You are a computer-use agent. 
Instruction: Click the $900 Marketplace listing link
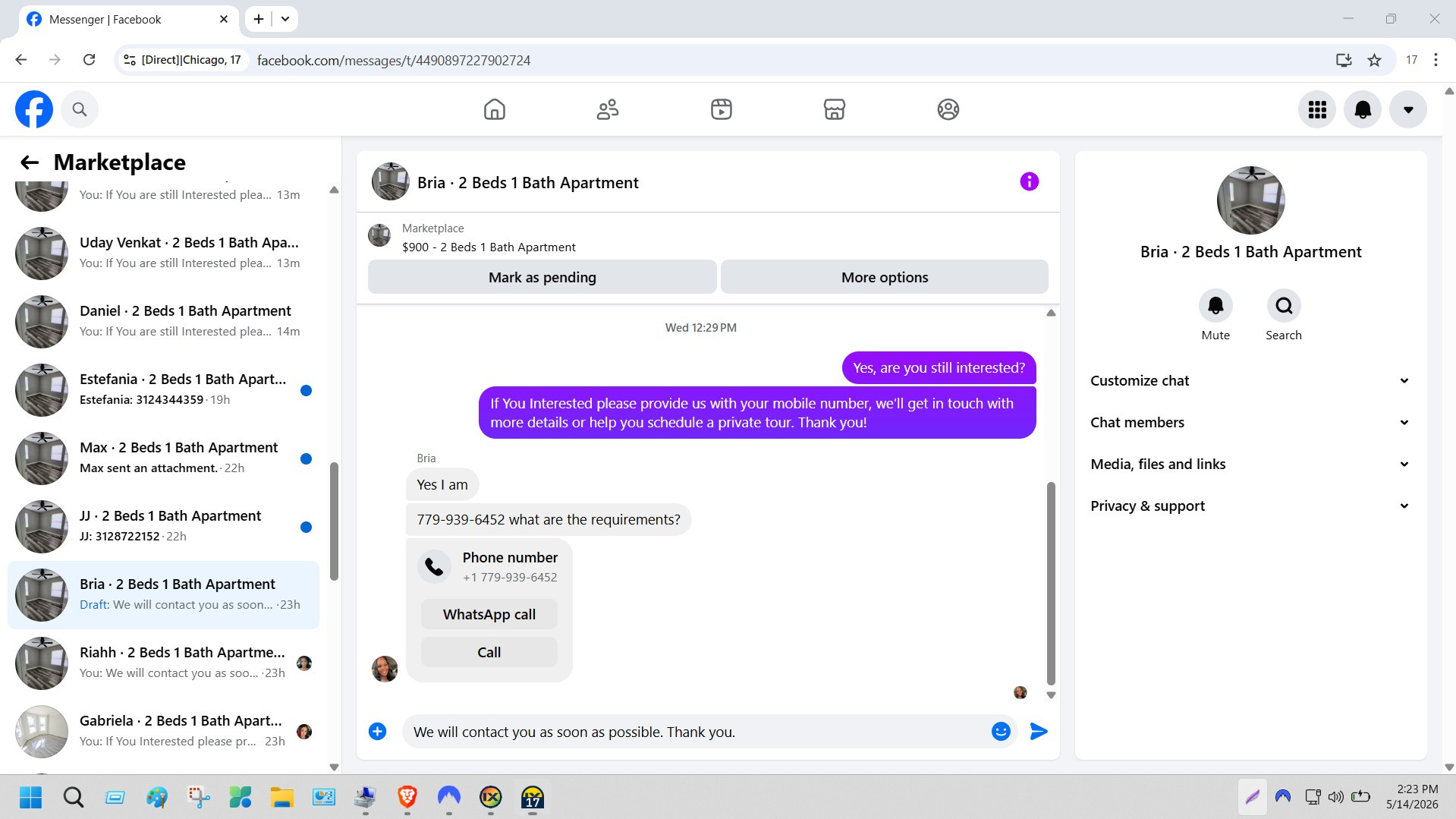point(489,247)
